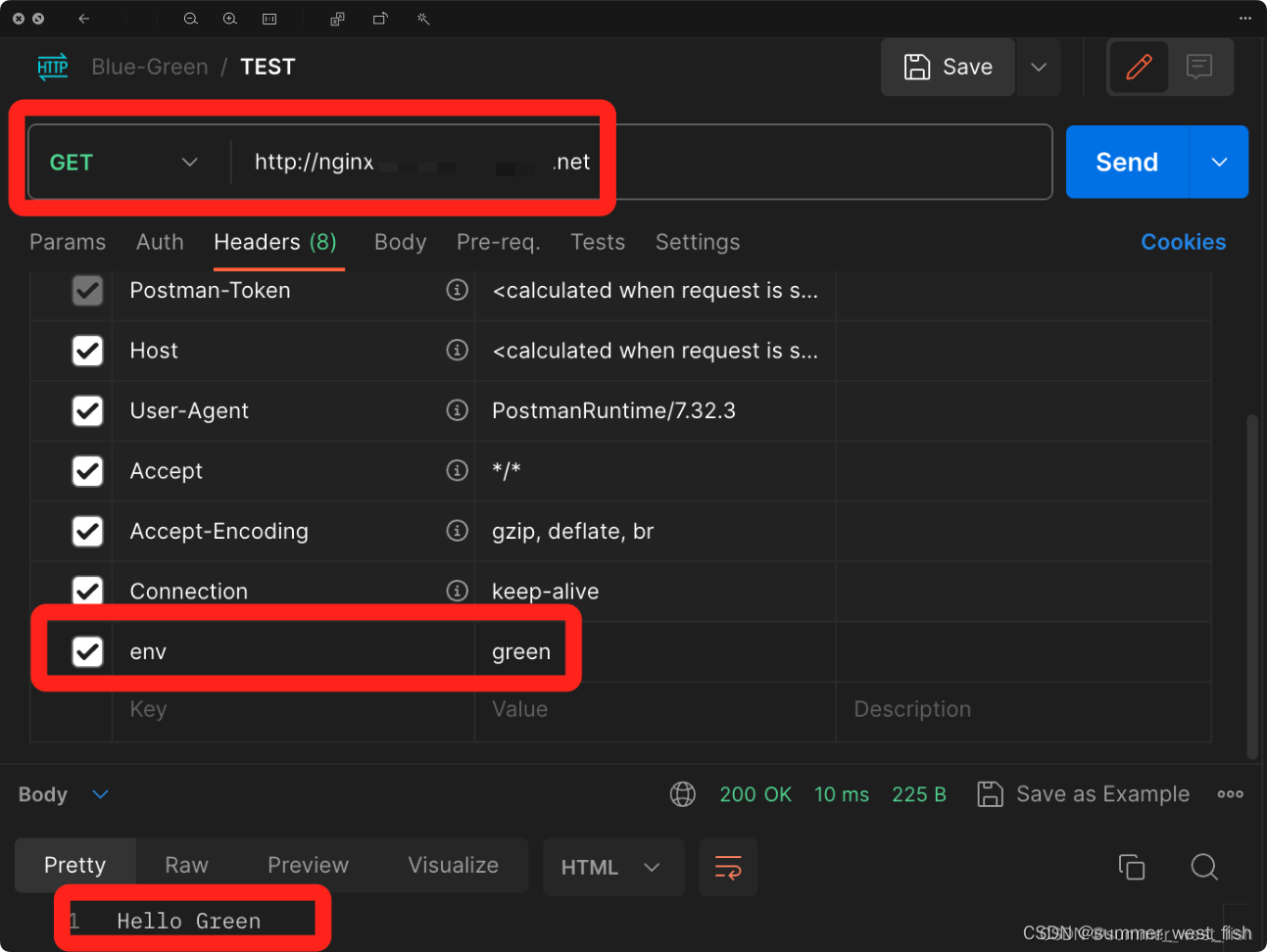This screenshot has width=1267, height=952.
Task: Disable the env header checkbox
Action: [x=88, y=651]
